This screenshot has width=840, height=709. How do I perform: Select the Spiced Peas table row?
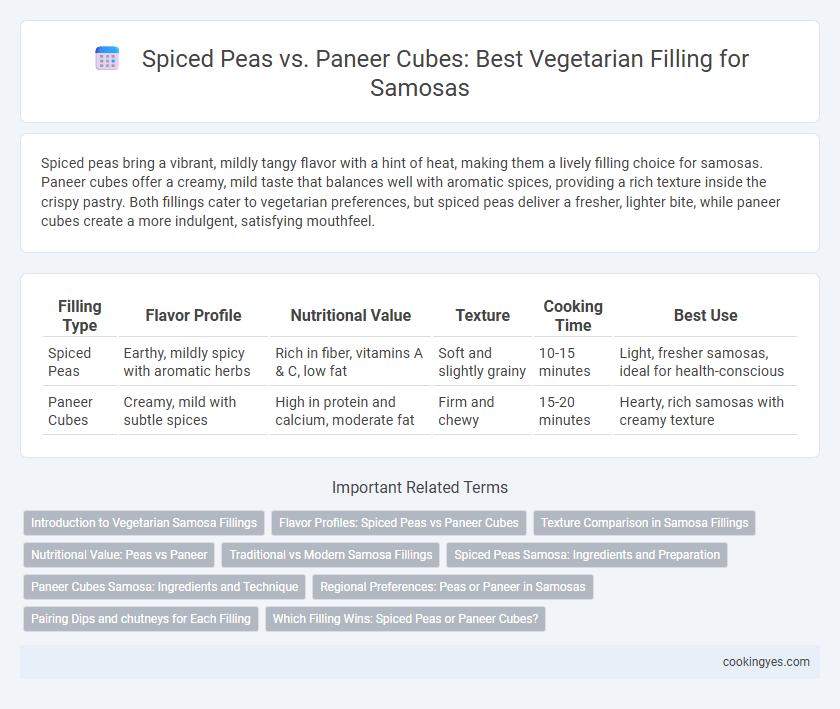[x=420, y=362]
